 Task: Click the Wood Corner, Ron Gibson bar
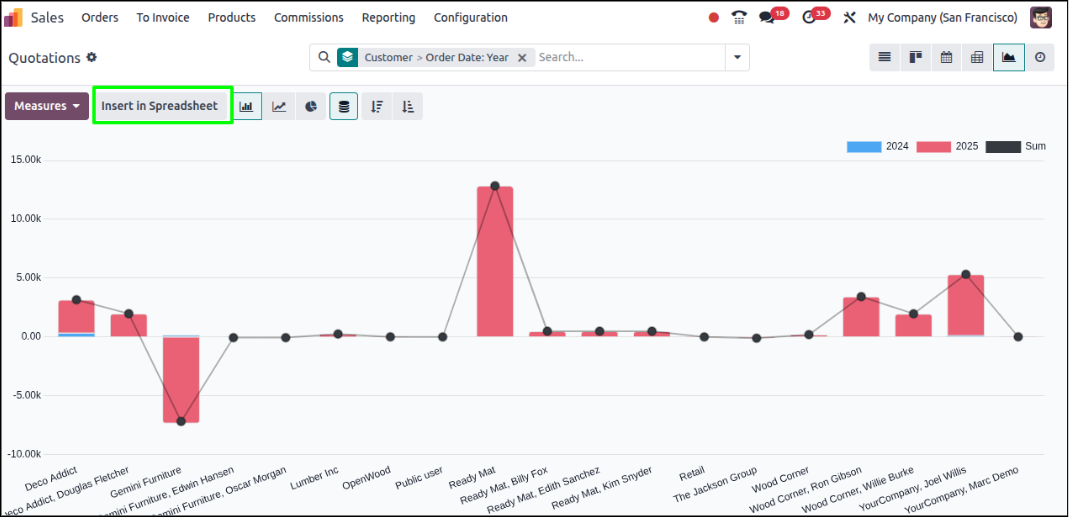(861, 317)
